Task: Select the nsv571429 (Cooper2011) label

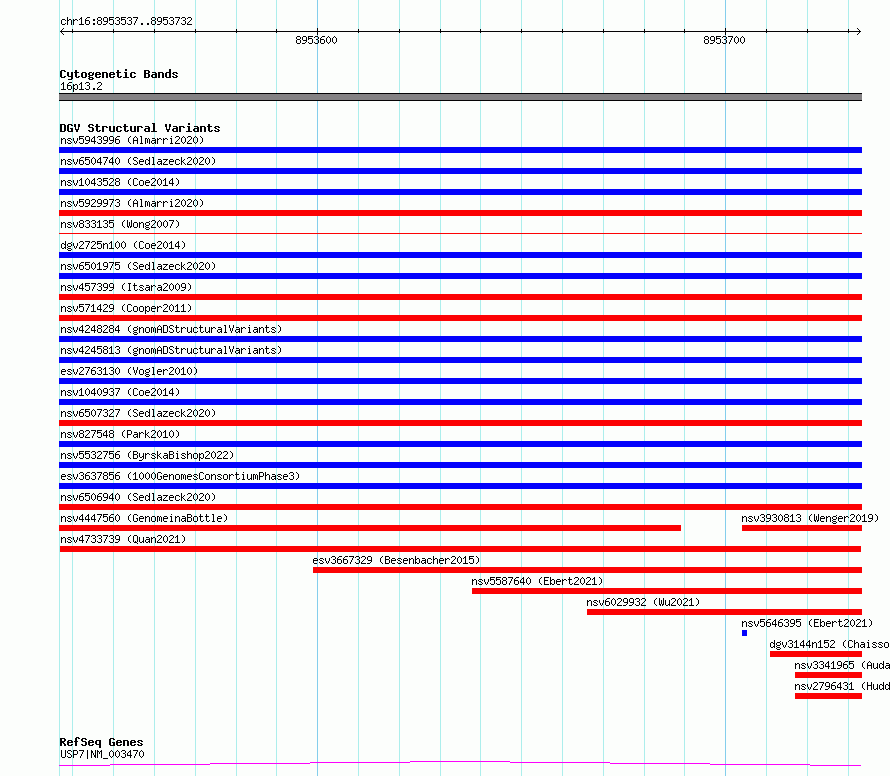Action: (126, 308)
